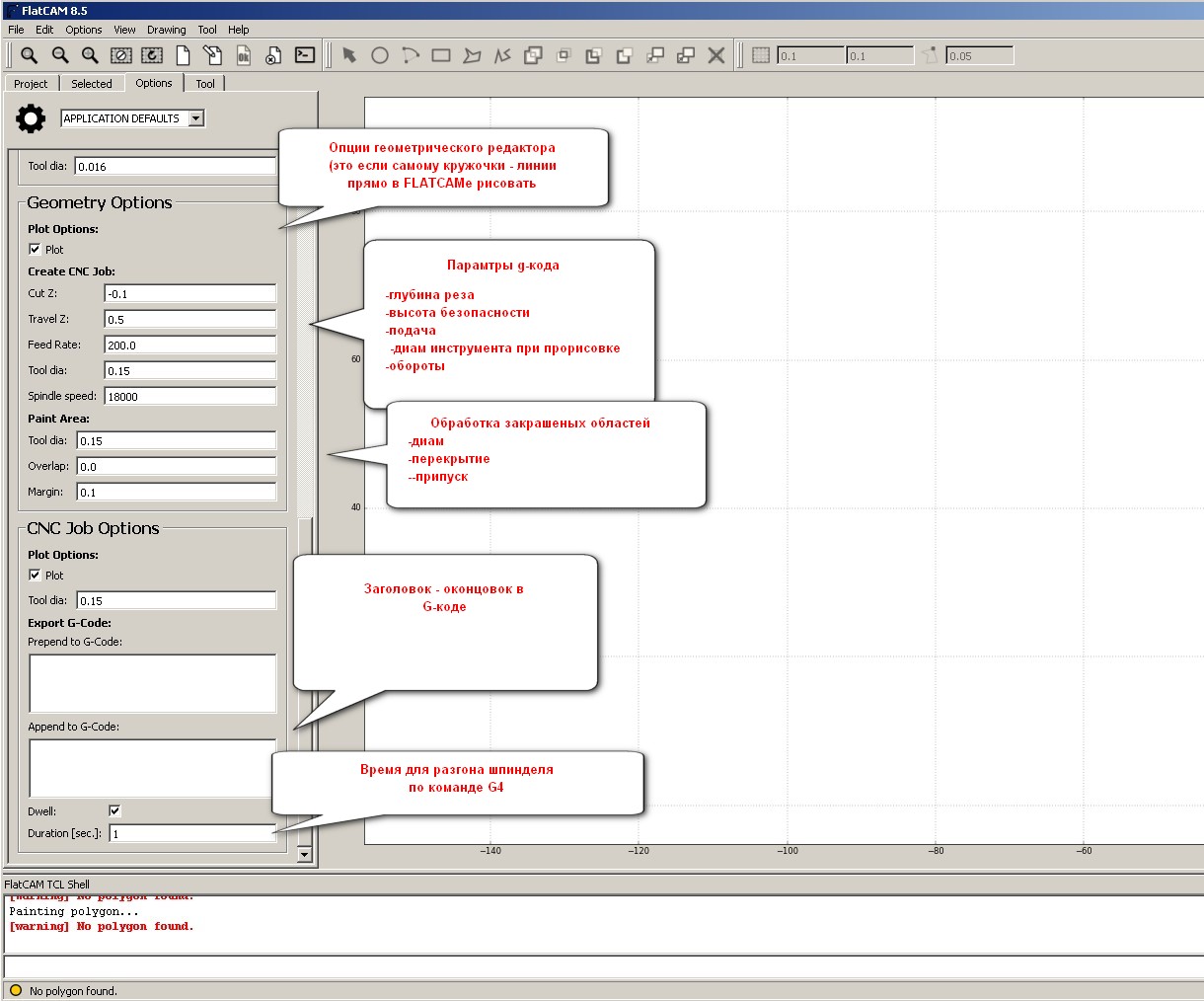Click the Clear Plot toolbar icon
Viewport: 1204px width, 1001px height.
coord(120,55)
